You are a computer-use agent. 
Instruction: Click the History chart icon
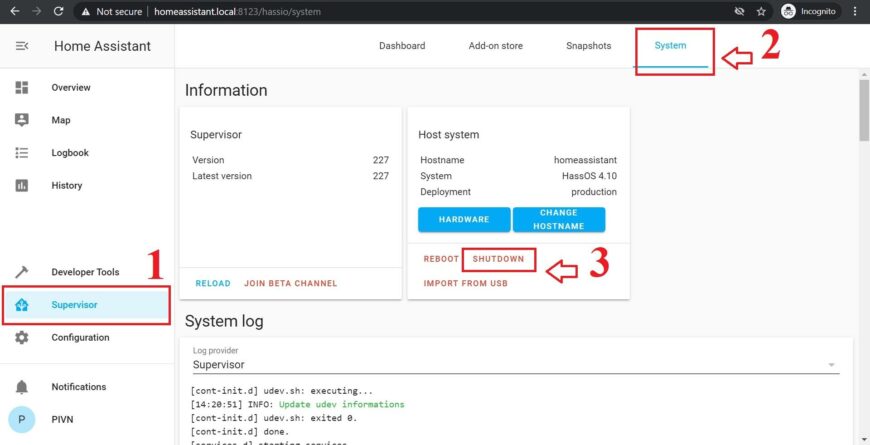pos(22,185)
